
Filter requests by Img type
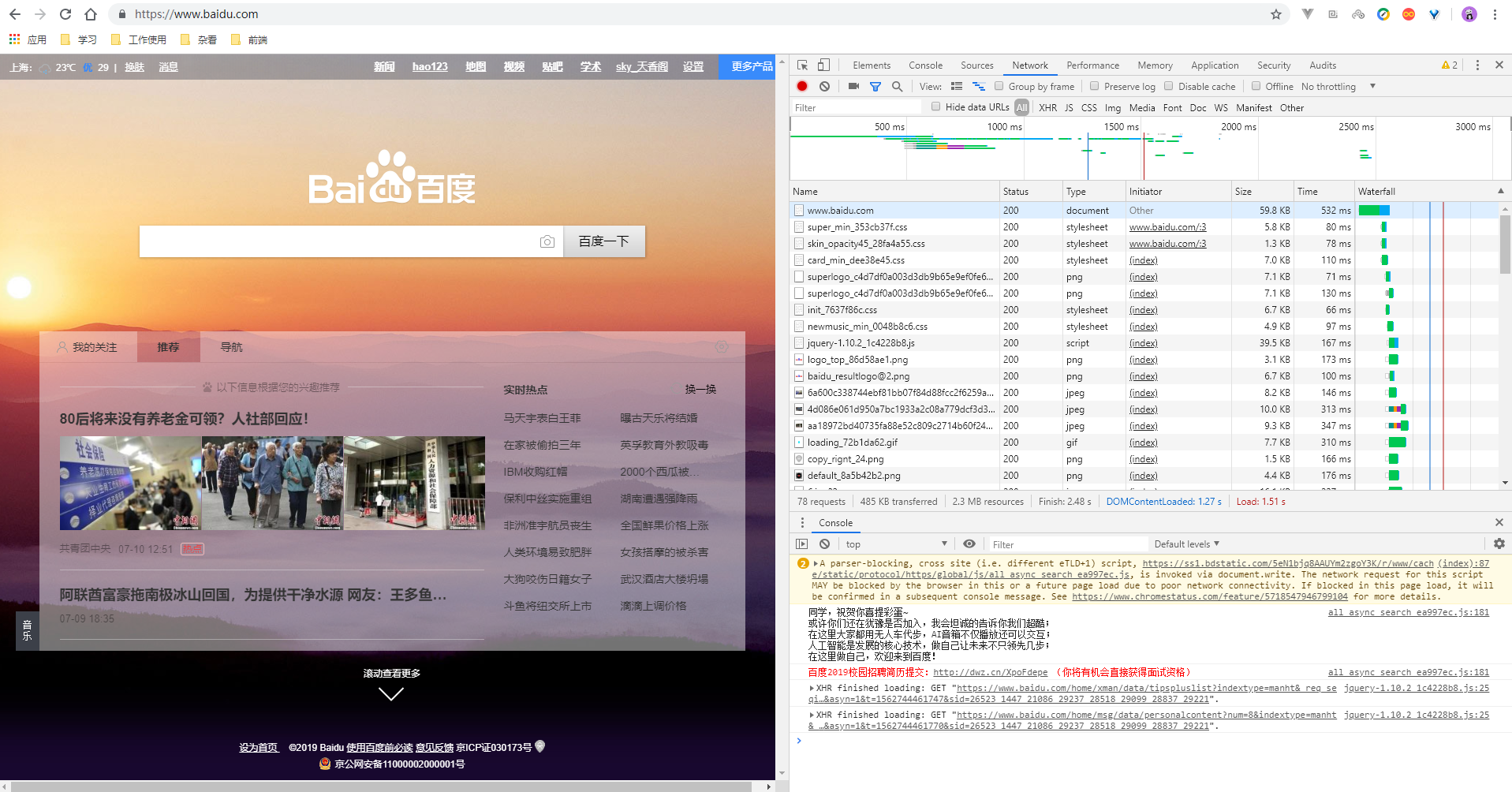[1112, 107]
